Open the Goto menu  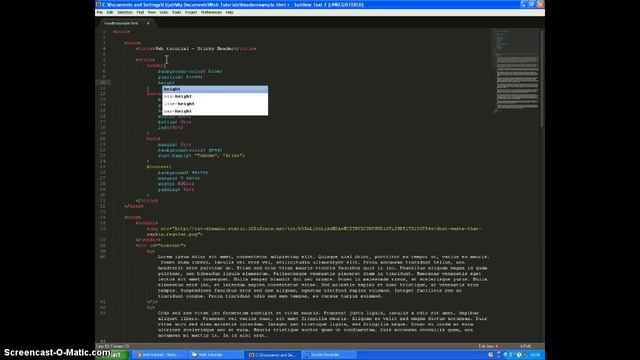click(x=164, y=13)
